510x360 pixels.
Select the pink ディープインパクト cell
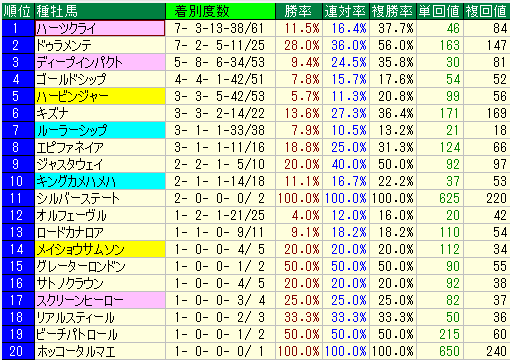[x=100, y=62]
